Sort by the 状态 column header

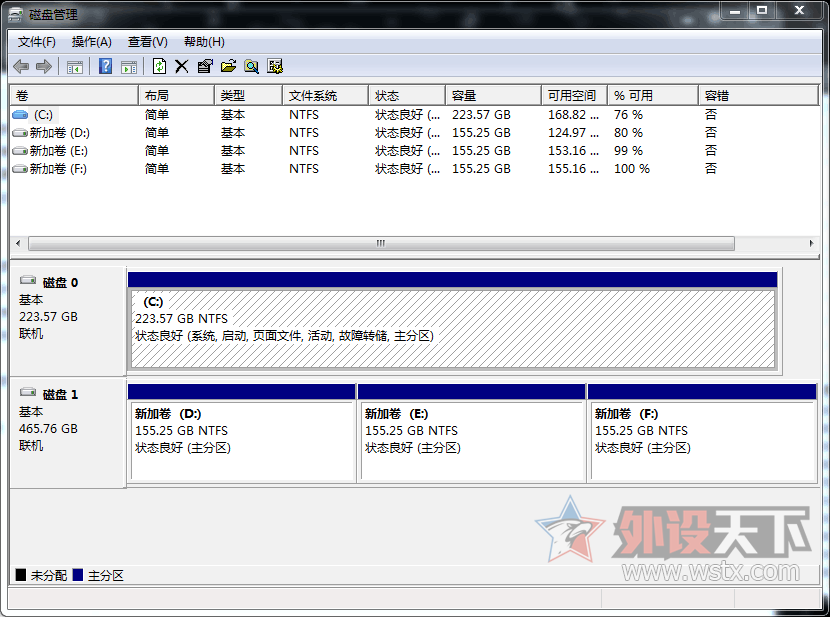(x=407, y=96)
